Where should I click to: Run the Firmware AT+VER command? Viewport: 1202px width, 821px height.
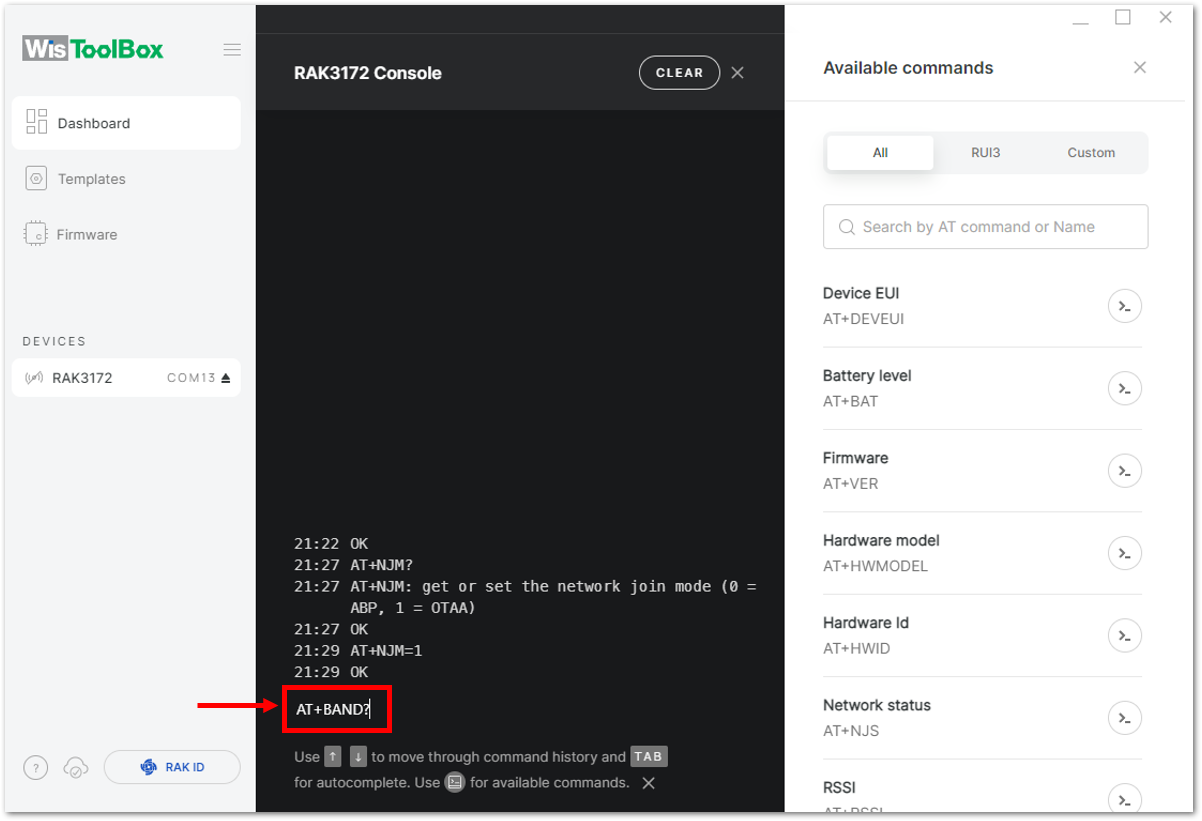point(1125,470)
